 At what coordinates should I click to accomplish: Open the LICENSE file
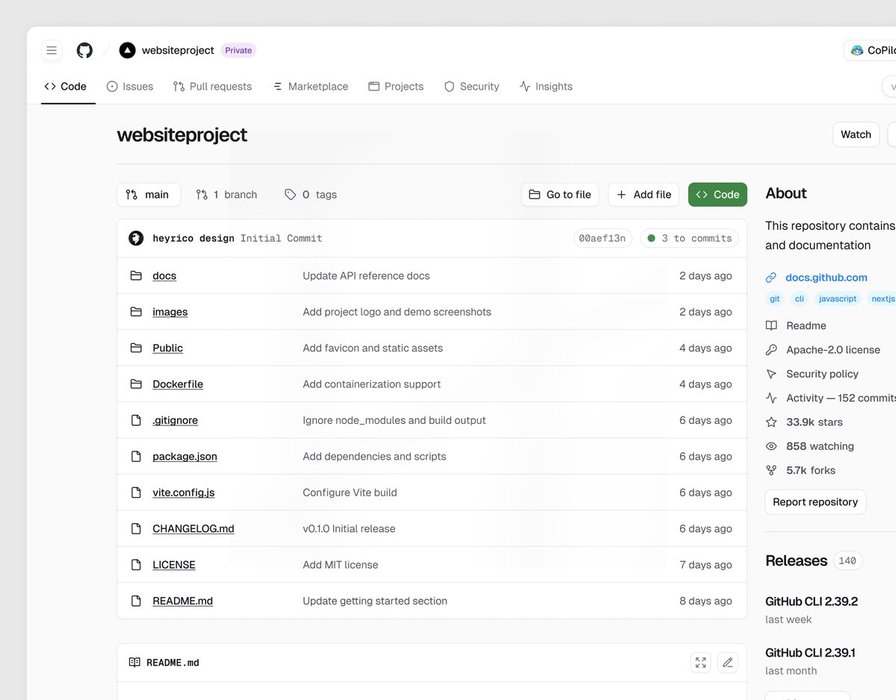pyautogui.click(x=174, y=565)
